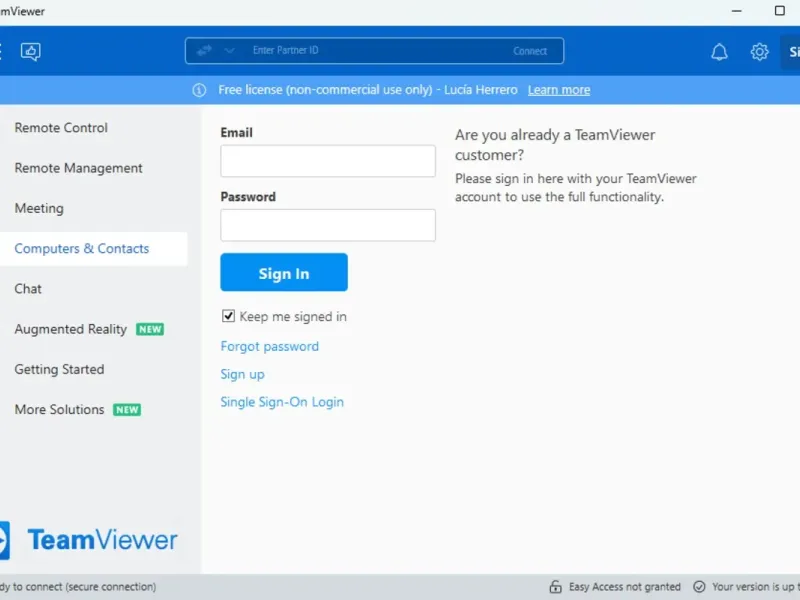Click the TeamViewer logo
This screenshot has width=800, height=600.
click(x=89, y=540)
